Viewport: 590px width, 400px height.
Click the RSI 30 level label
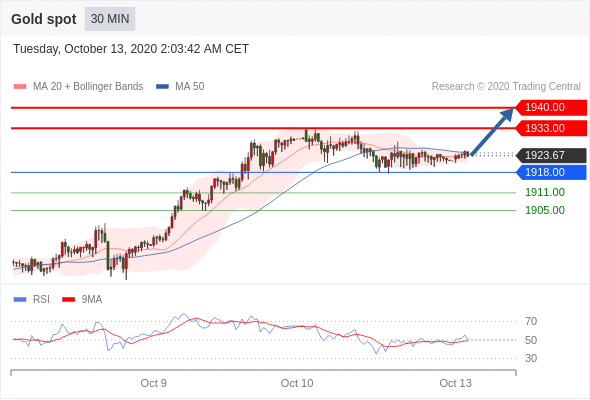[531, 358]
